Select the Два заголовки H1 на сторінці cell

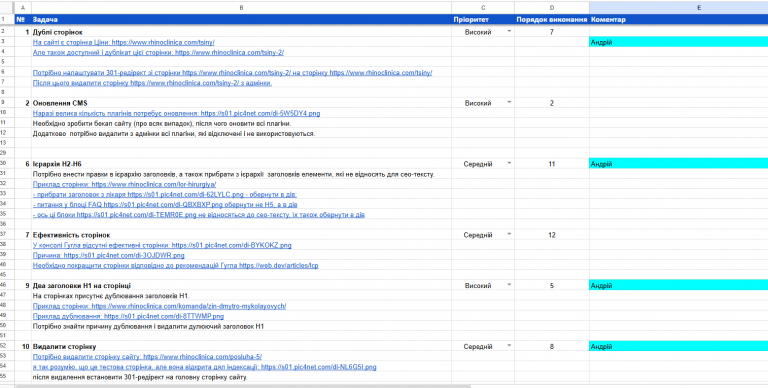241,286
